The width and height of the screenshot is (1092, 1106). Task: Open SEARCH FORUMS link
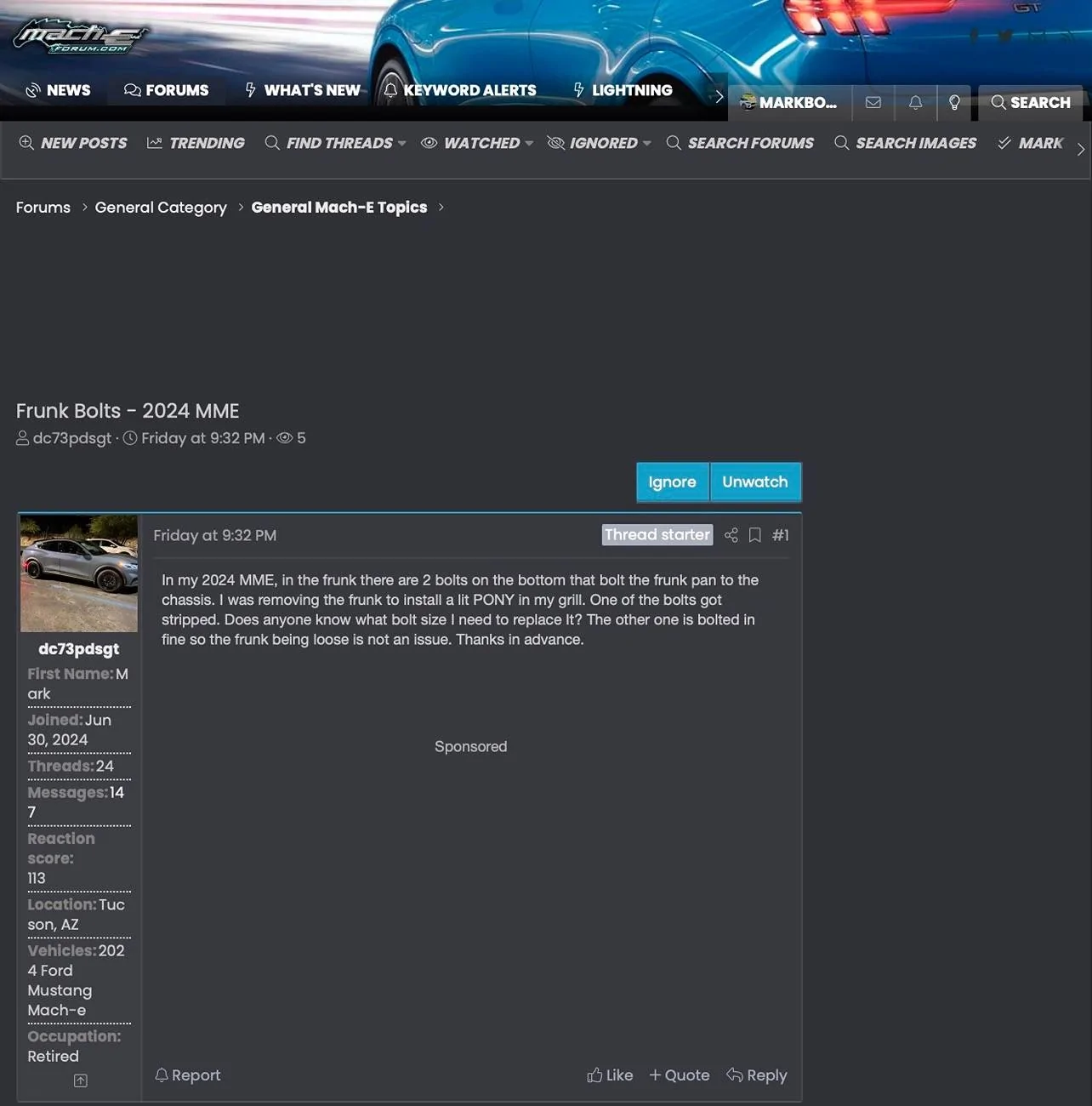740,143
